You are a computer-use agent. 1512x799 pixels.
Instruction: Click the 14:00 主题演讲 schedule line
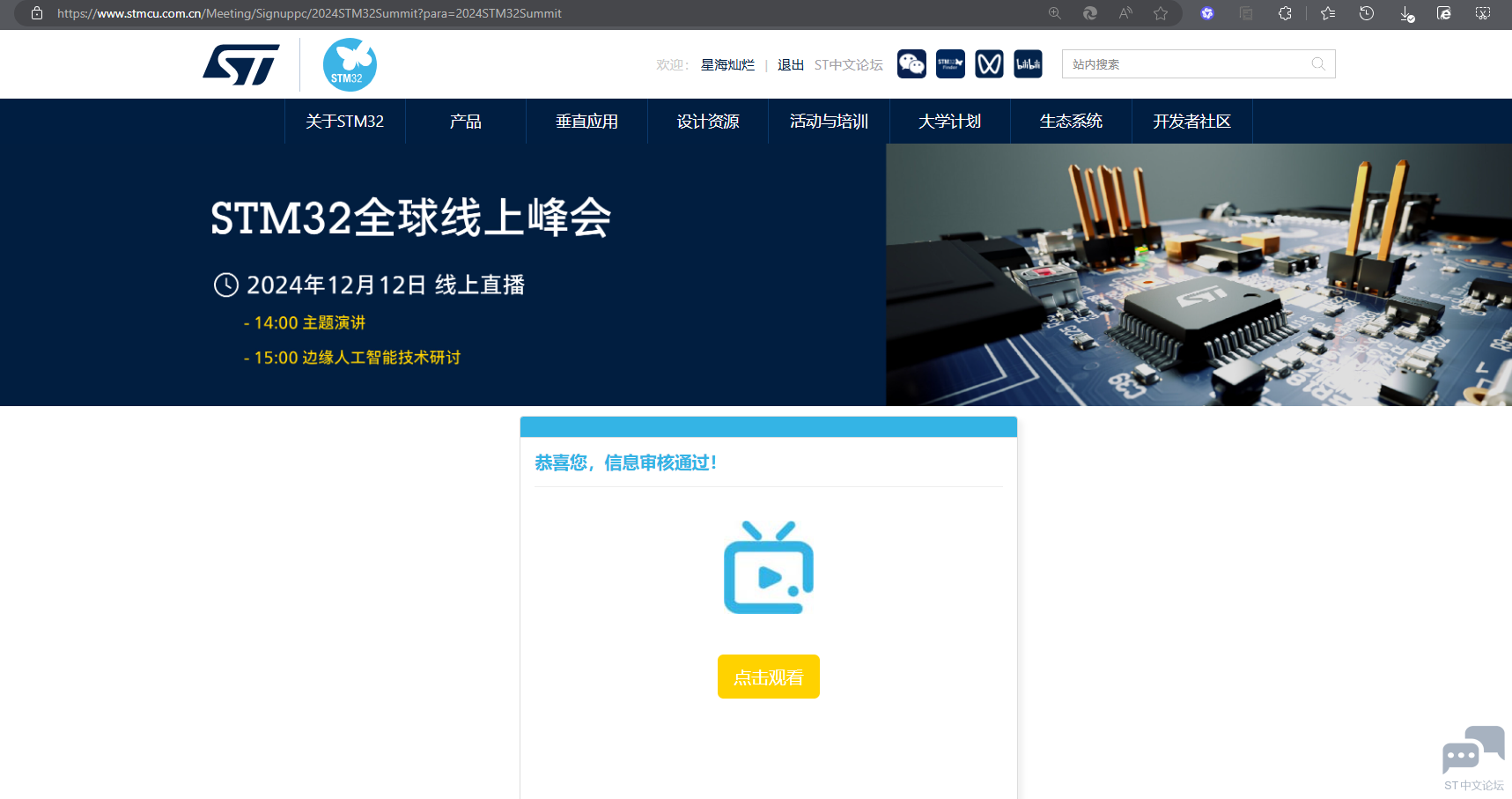point(305,322)
